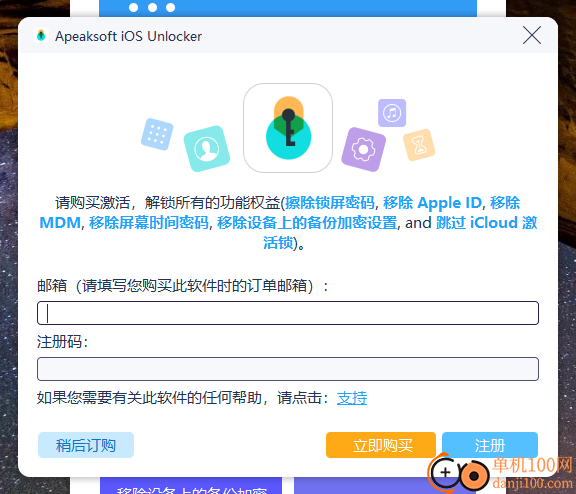The width and height of the screenshot is (576, 494).
Task: Click the central key lock app icon
Action: click(288, 128)
